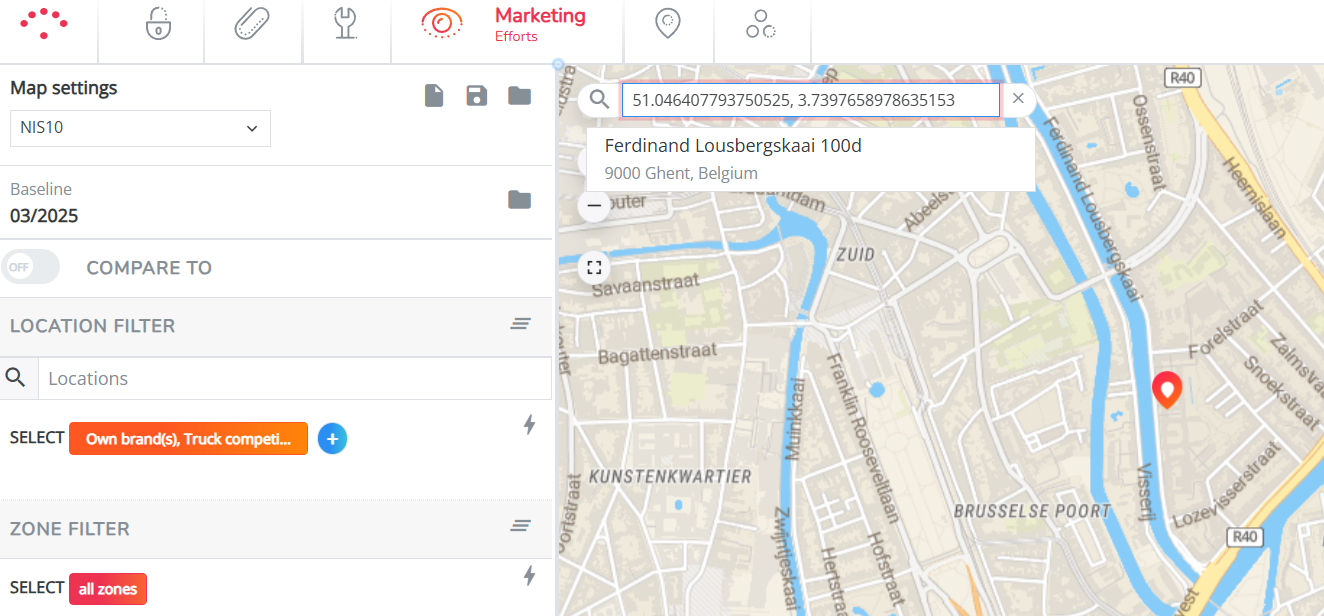
Task: Click the piggy bank icon in top navigation
Action: click(x=158, y=24)
